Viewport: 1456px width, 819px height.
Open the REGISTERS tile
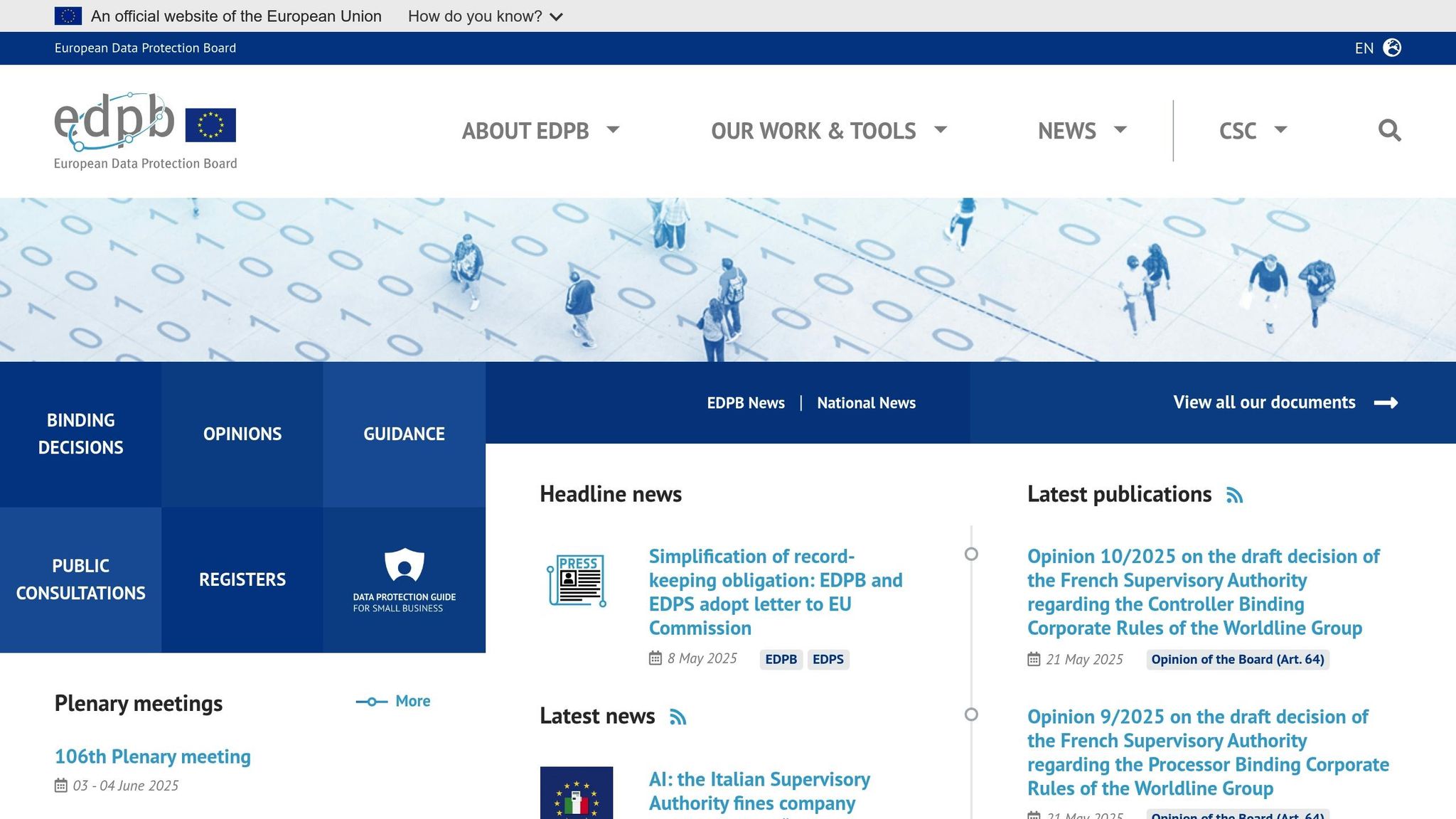tap(242, 579)
